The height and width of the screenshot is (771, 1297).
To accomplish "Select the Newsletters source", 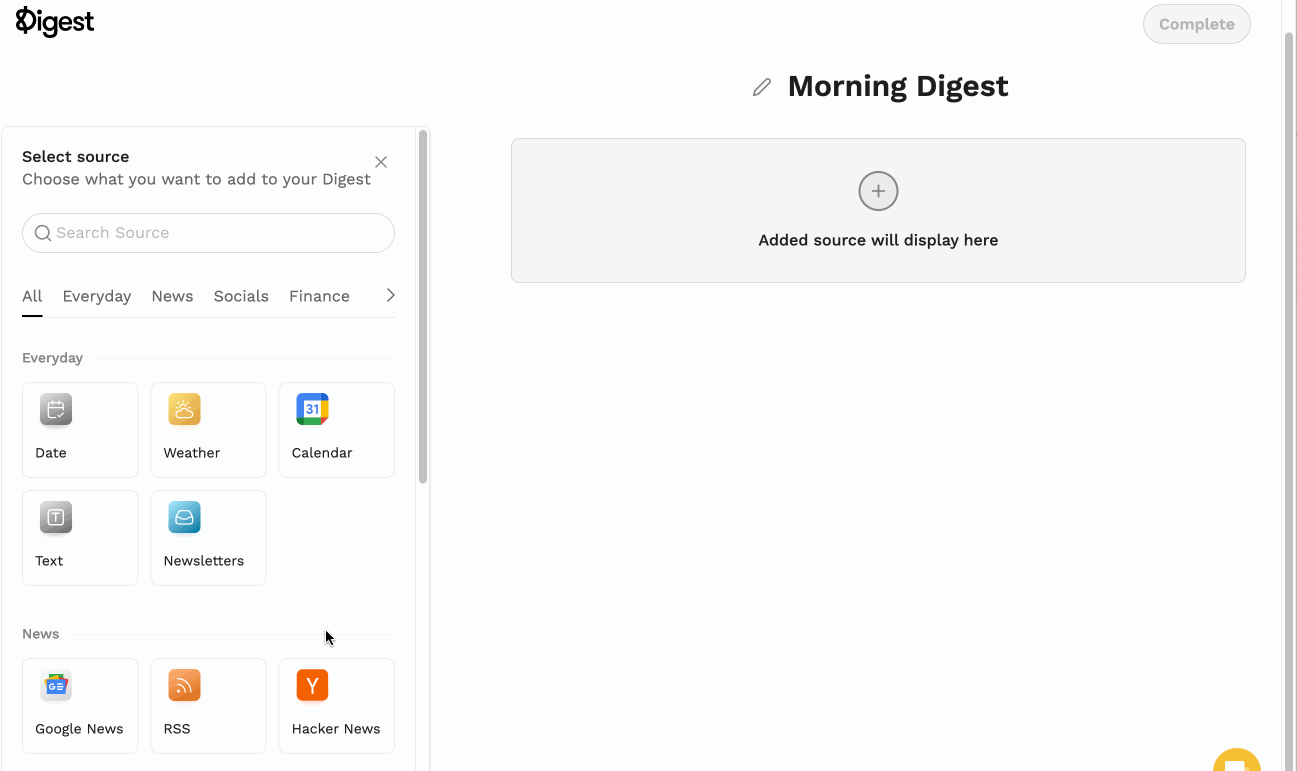I will pos(208,538).
